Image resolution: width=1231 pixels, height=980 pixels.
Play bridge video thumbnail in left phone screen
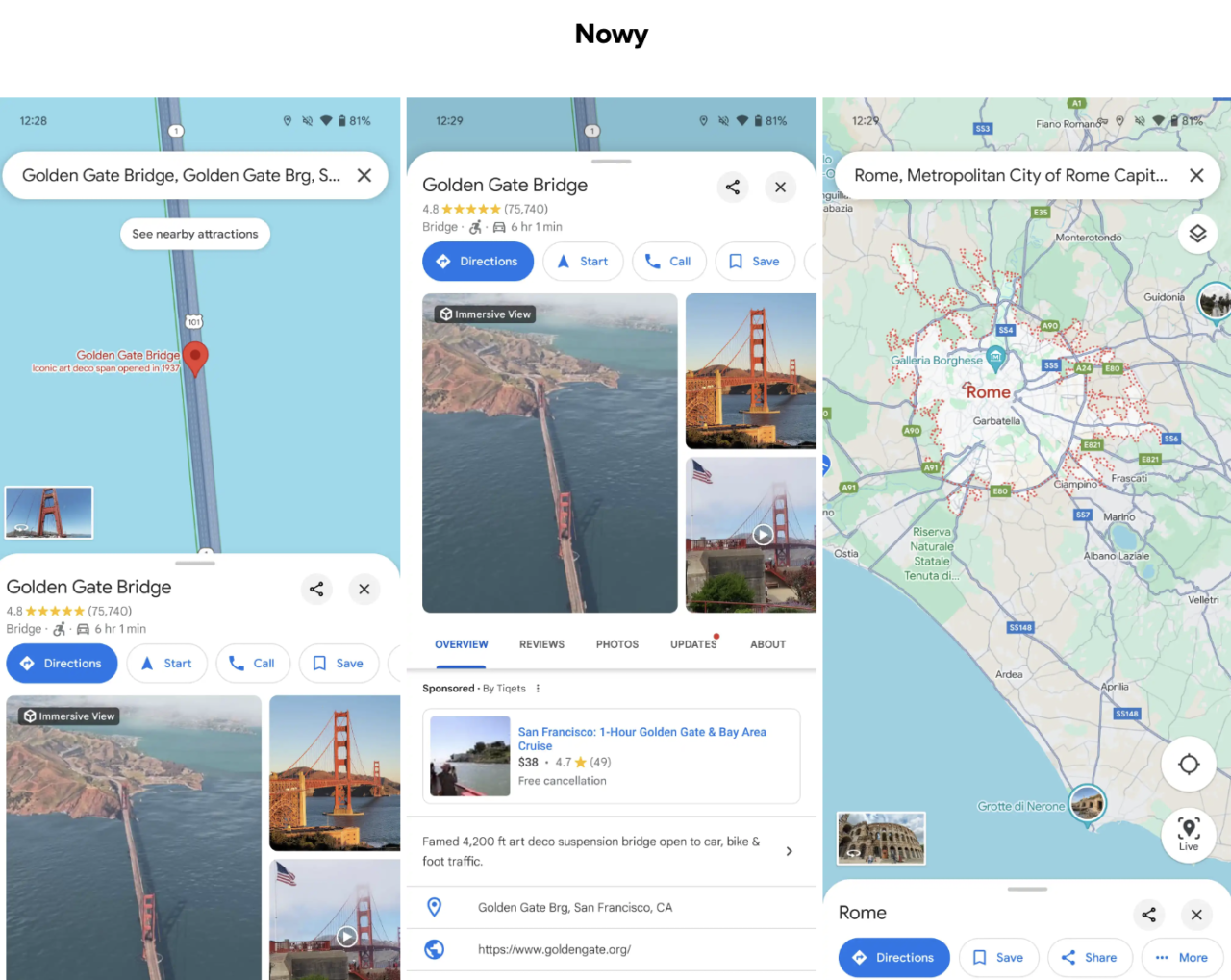[347, 936]
